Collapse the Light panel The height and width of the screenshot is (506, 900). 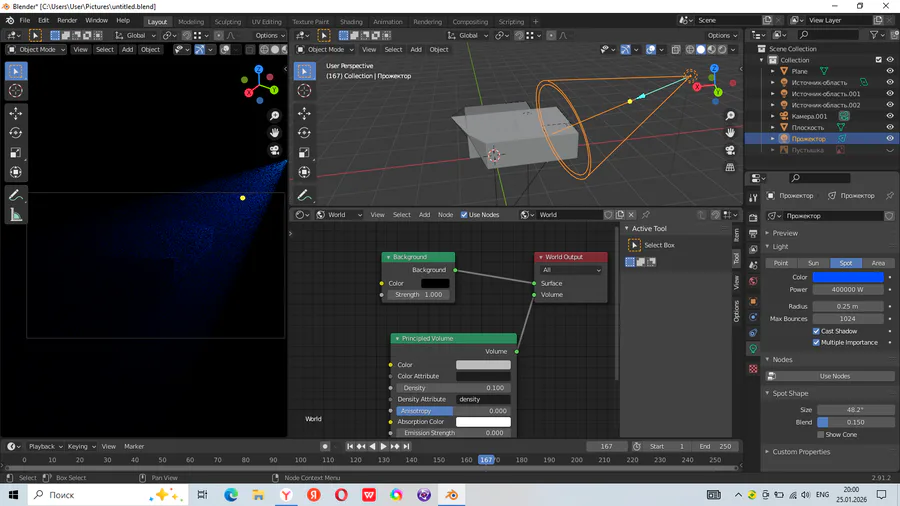click(x=779, y=247)
